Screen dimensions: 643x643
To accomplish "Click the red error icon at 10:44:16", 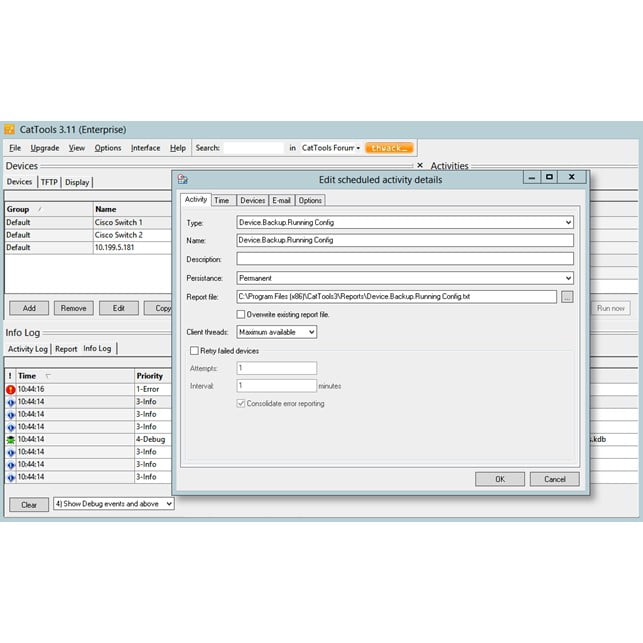I will tap(10, 389).
